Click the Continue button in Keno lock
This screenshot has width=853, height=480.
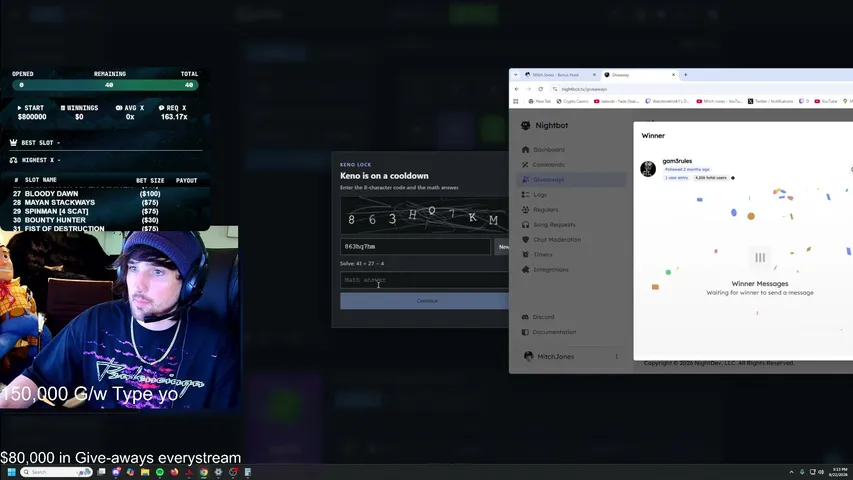pyautogui.click(x=425, y=301)
